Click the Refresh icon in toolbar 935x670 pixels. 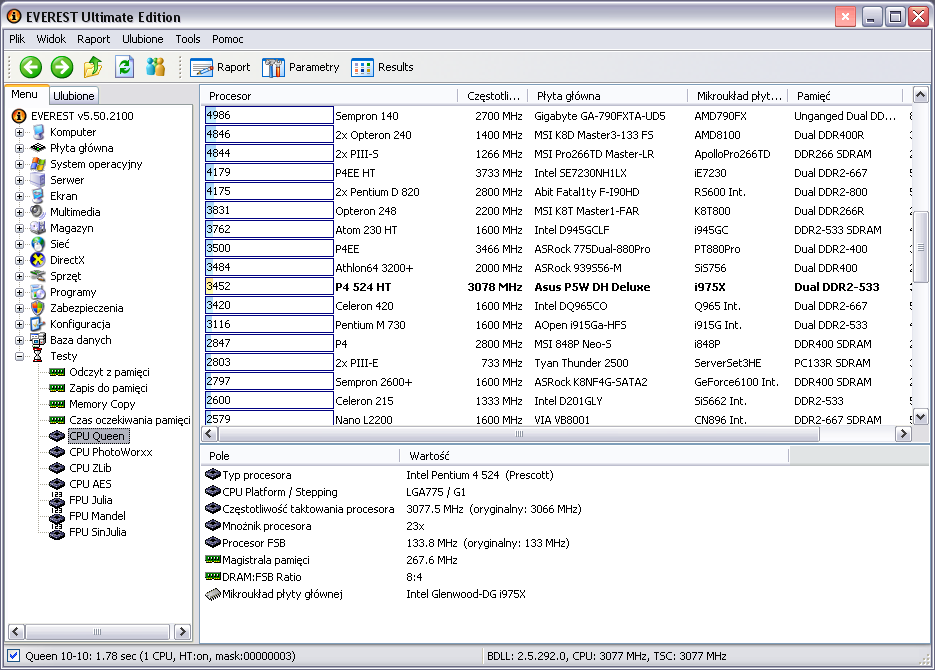124,67
